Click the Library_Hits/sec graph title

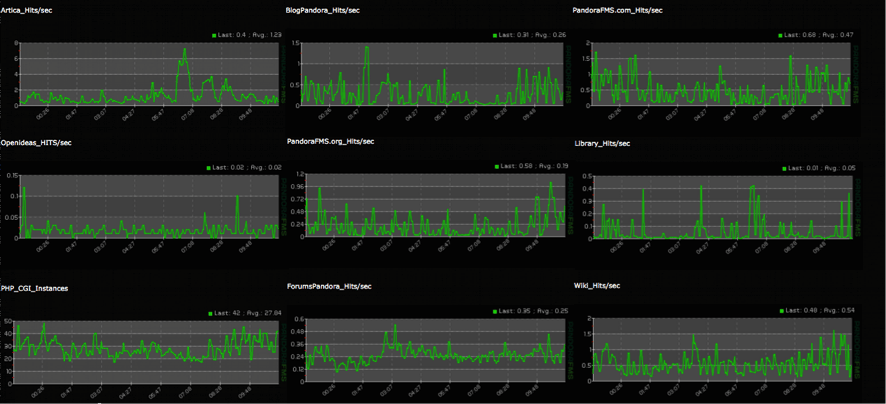tap(602, 144)
